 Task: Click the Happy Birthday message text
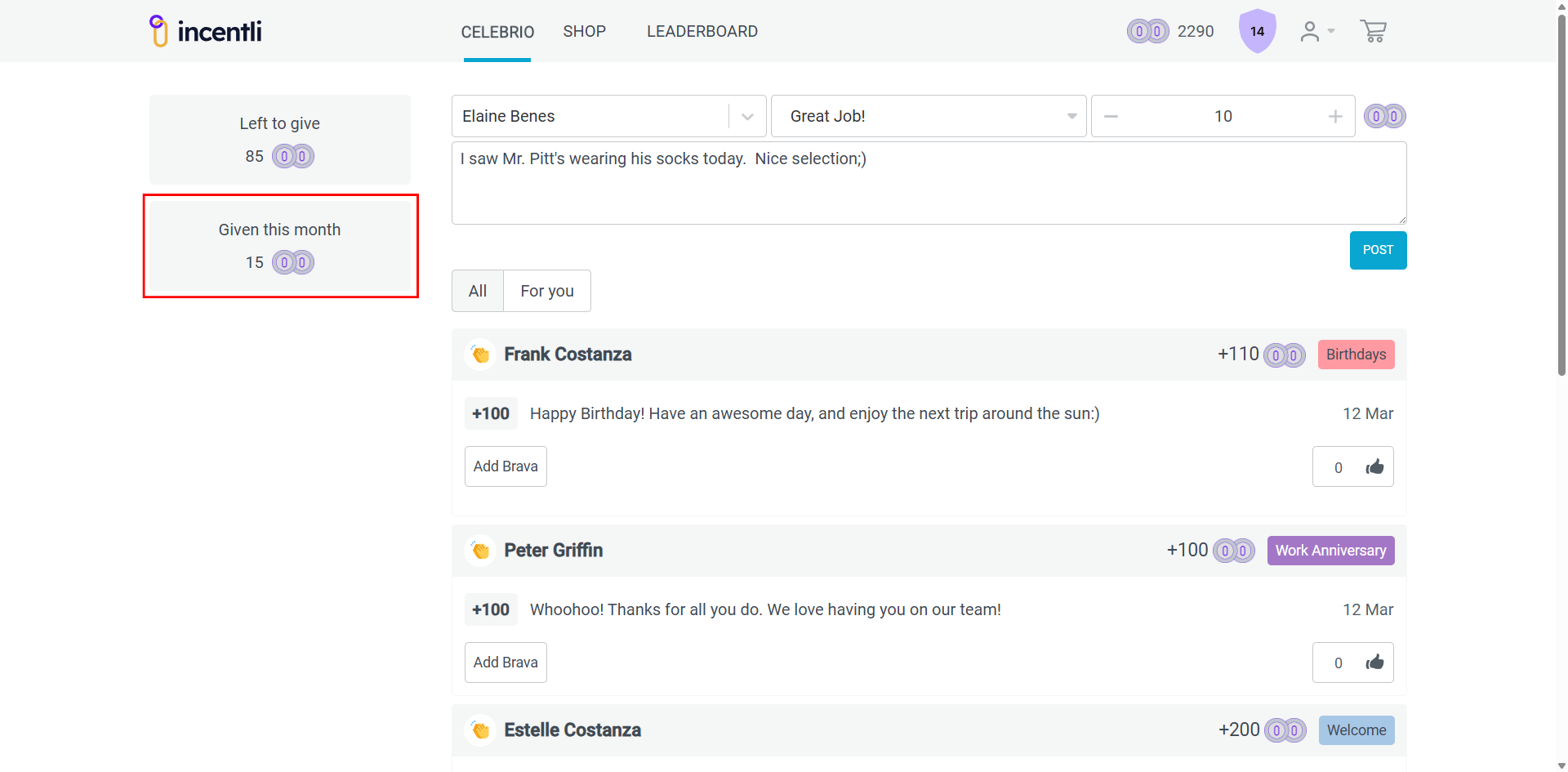pyautogui.click(x=815, y=413)
